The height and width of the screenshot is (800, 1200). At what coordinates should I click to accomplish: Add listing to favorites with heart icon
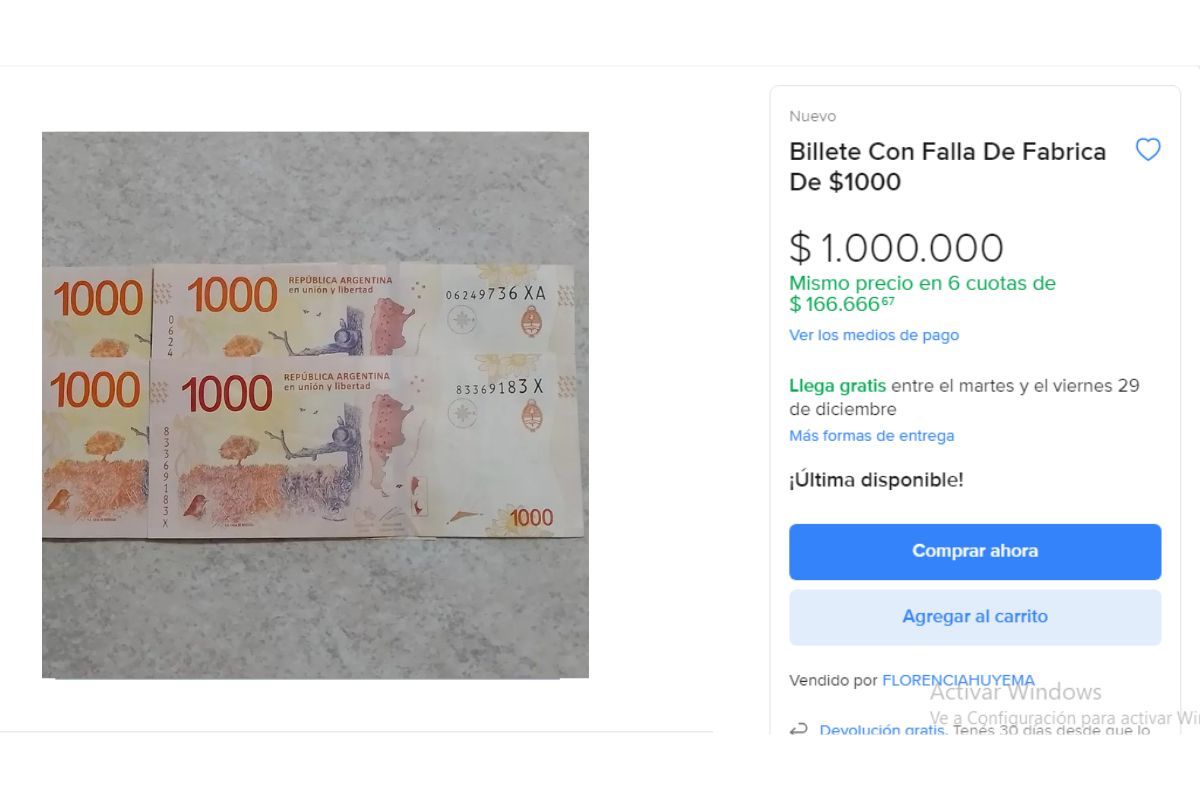1148,150
